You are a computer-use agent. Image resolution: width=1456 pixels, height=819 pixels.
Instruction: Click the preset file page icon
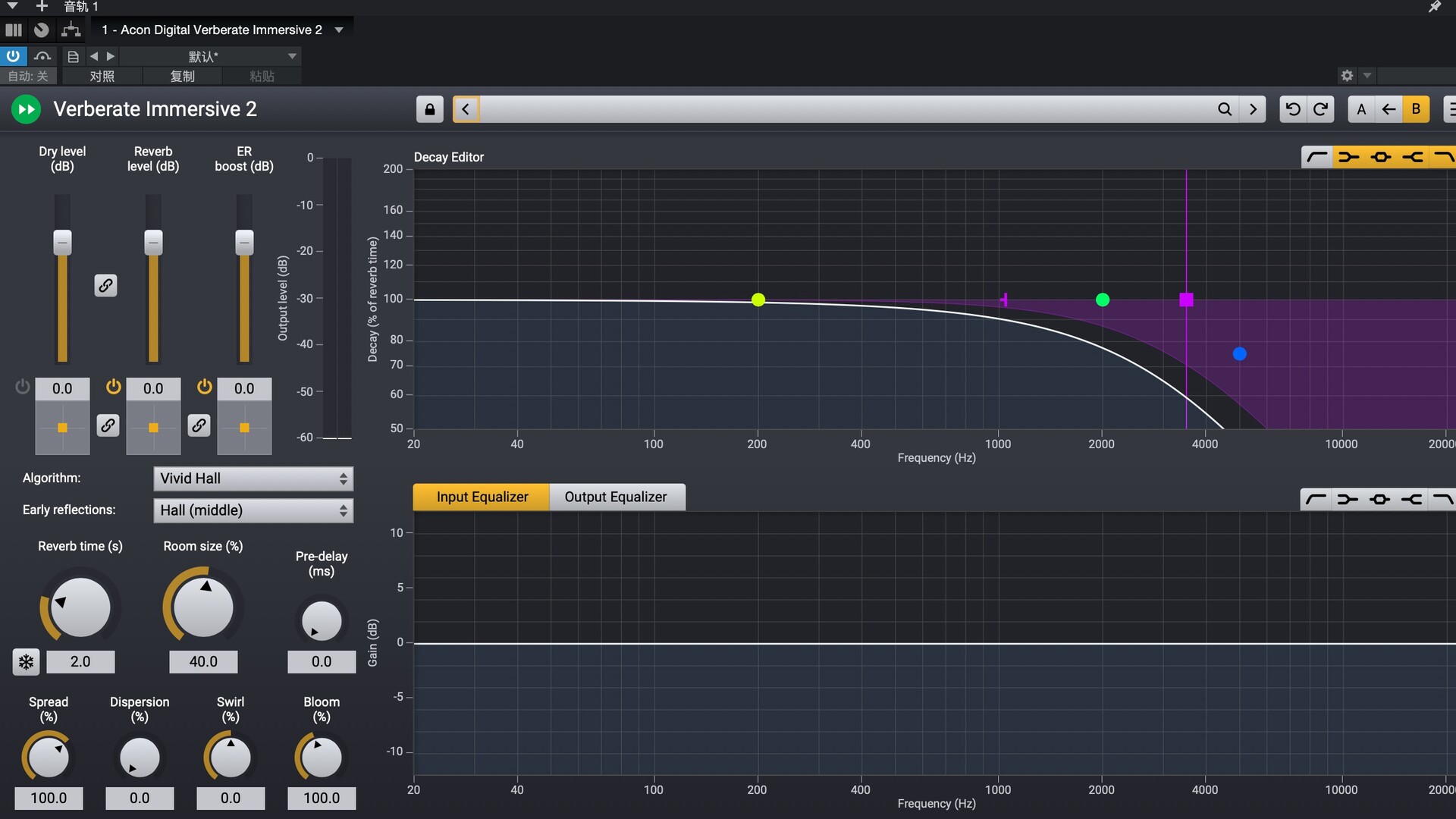click(x=74, y=56)
